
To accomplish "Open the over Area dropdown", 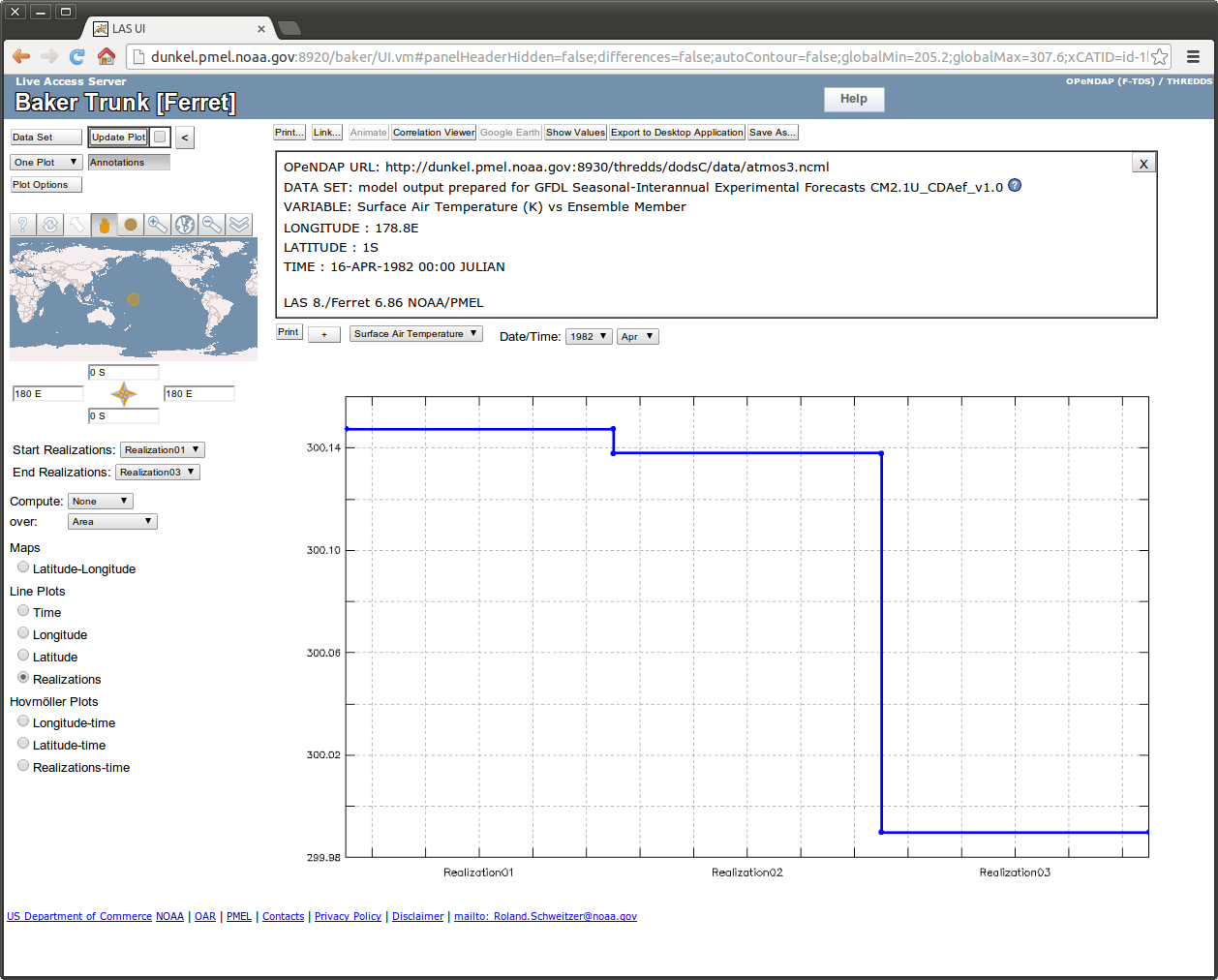I will click(112, 521).
